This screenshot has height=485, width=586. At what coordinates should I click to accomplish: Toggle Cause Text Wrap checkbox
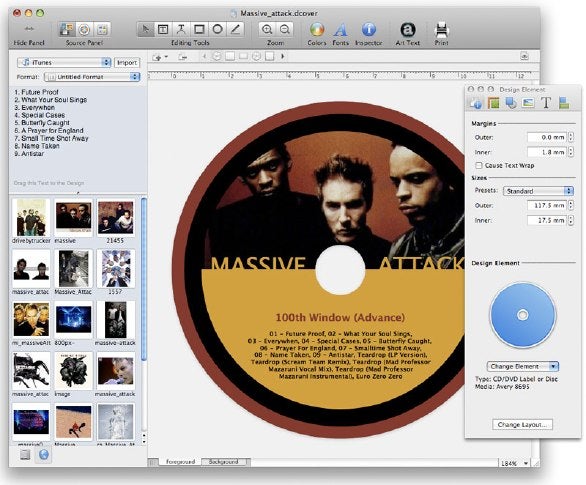(x=479, y=166)
